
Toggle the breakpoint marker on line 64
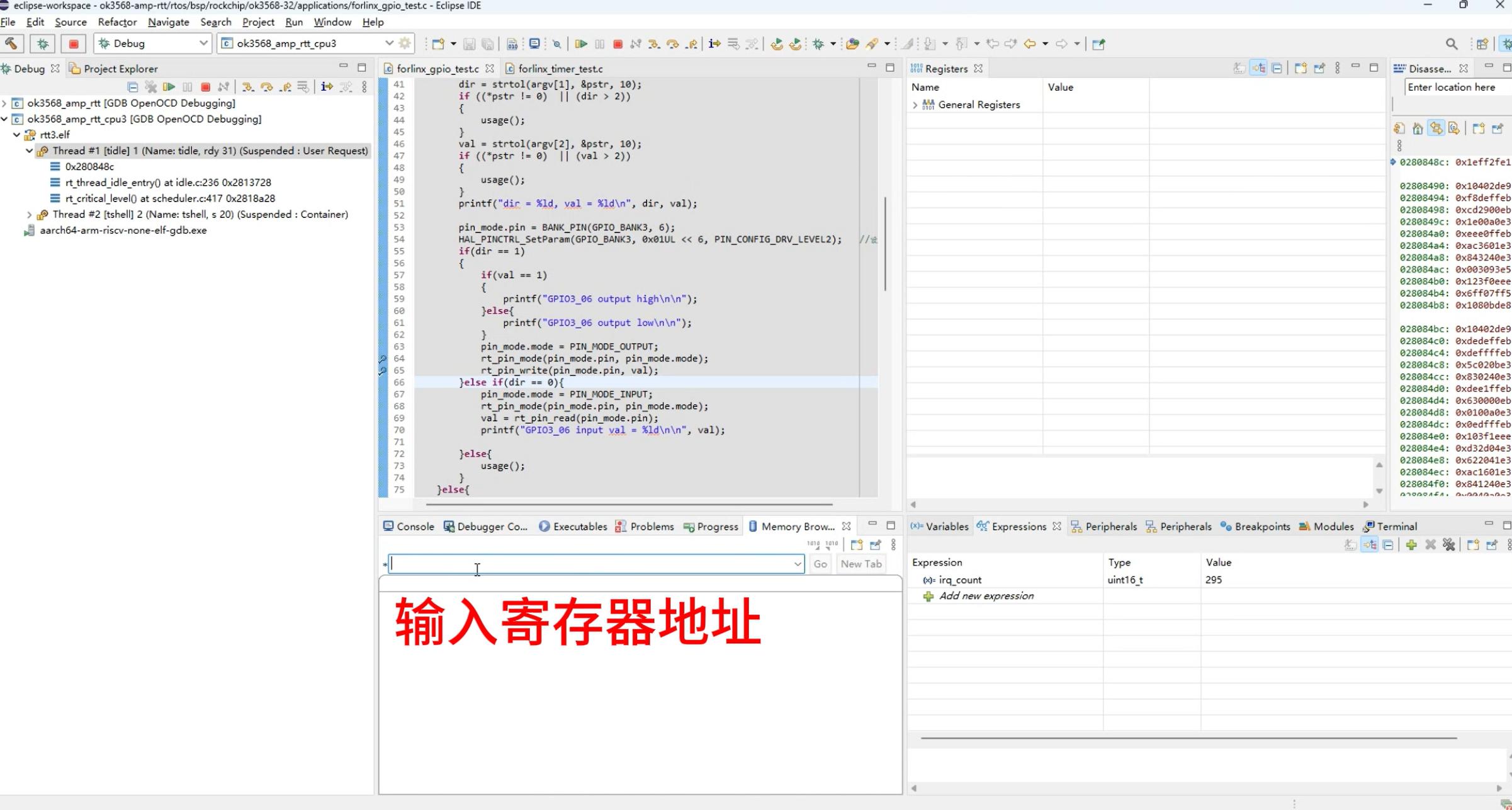pyautogui.click(x=383, y=359)
